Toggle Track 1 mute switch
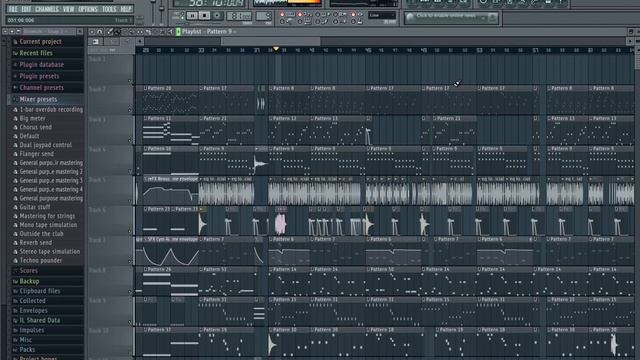The image size is (640, 360). [x=130, y=81]
